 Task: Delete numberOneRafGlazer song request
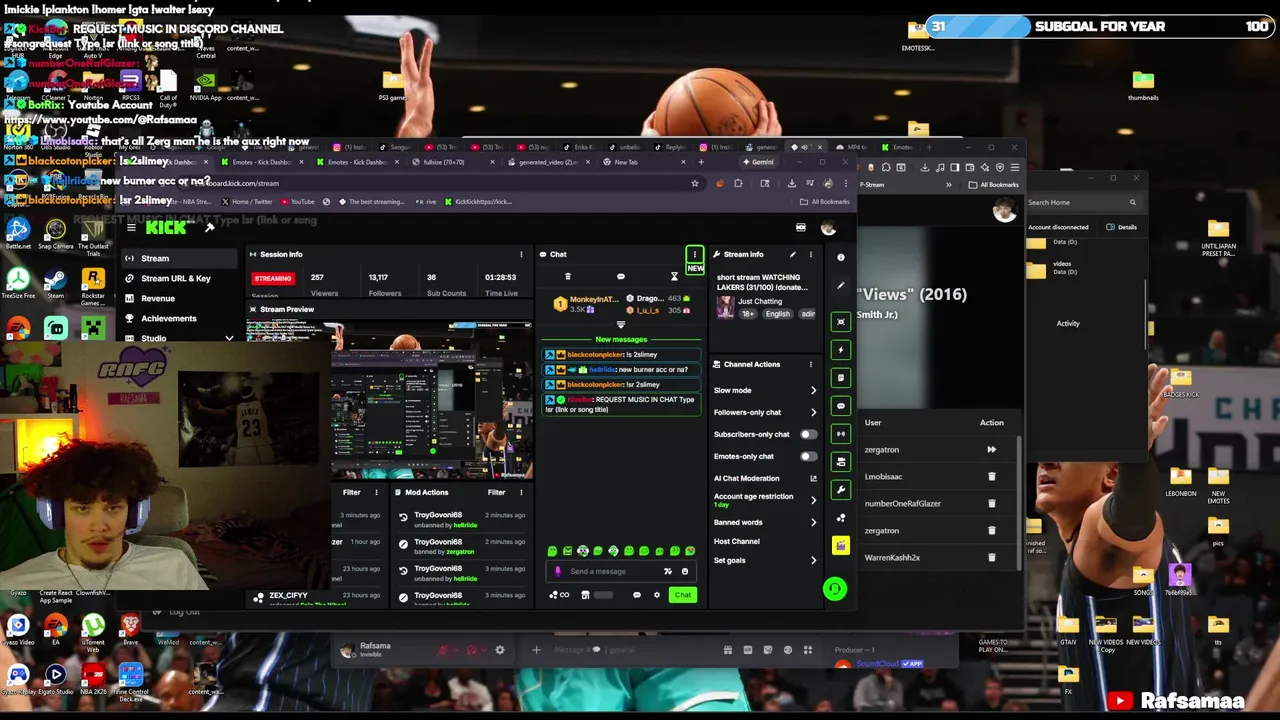click(x=991, y=504)
